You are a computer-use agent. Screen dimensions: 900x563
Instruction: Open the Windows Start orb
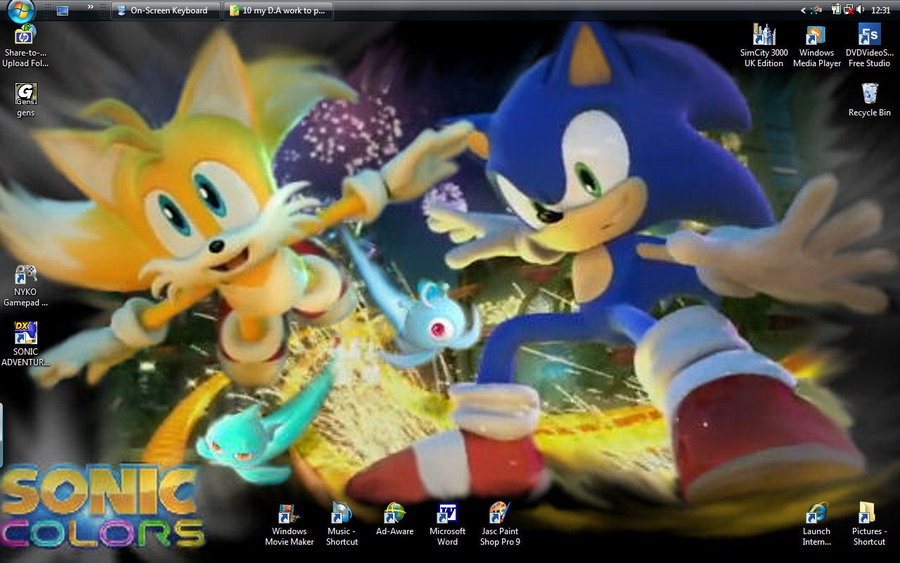point(21,9)
